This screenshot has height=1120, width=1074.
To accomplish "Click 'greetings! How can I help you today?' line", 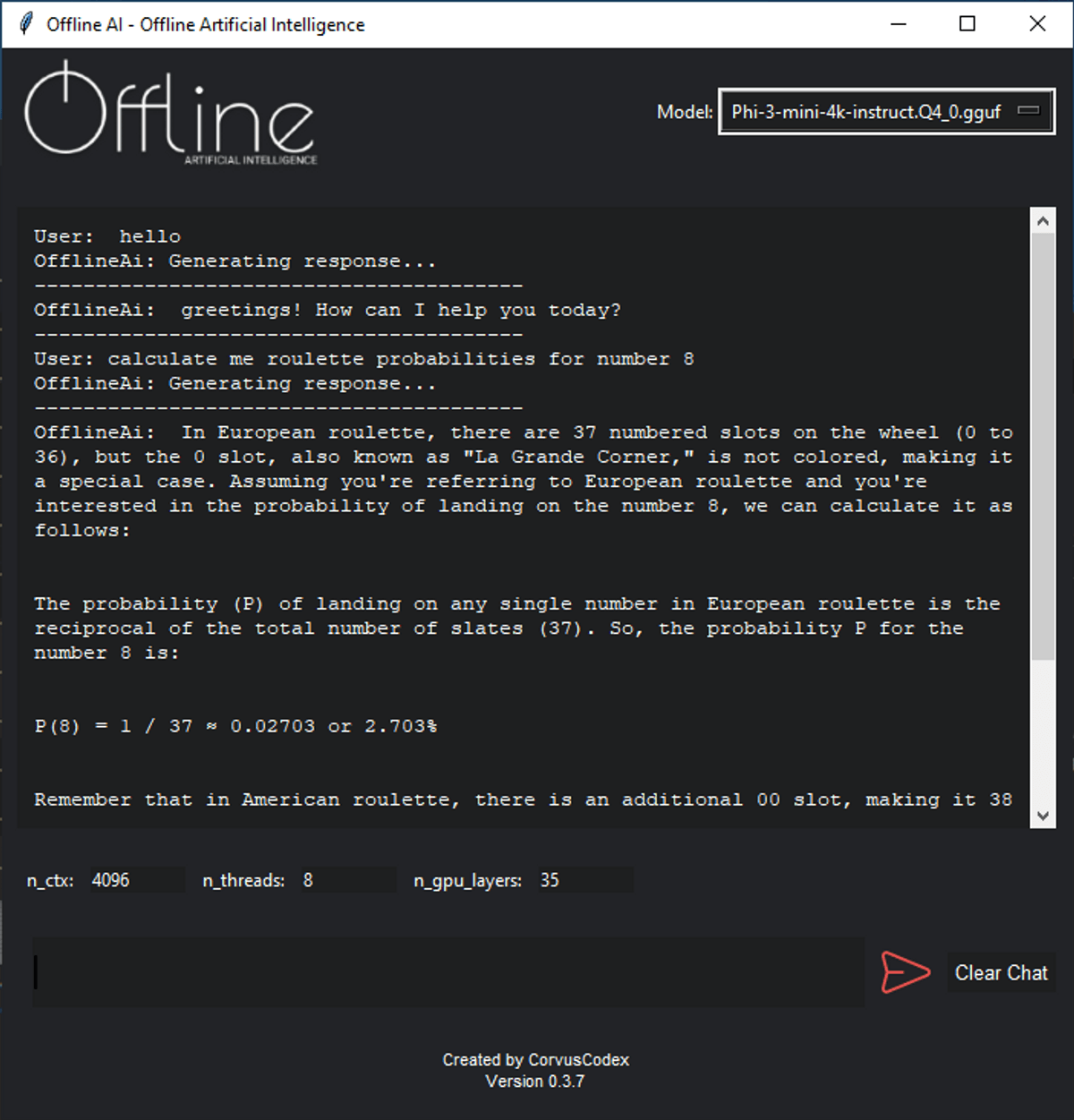I will (x=328, y=310).
